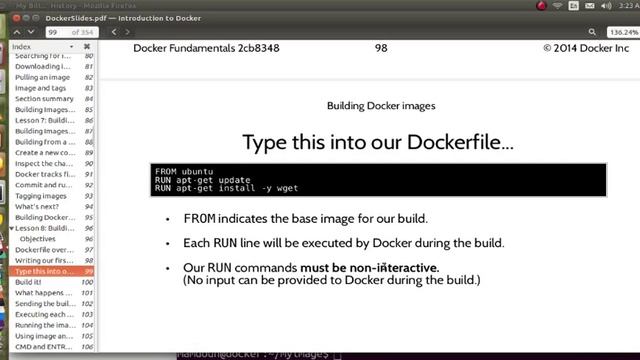The image size is (640, 360).
Task: Click 'Building Docker images' heading text
Action: point(381,106)
